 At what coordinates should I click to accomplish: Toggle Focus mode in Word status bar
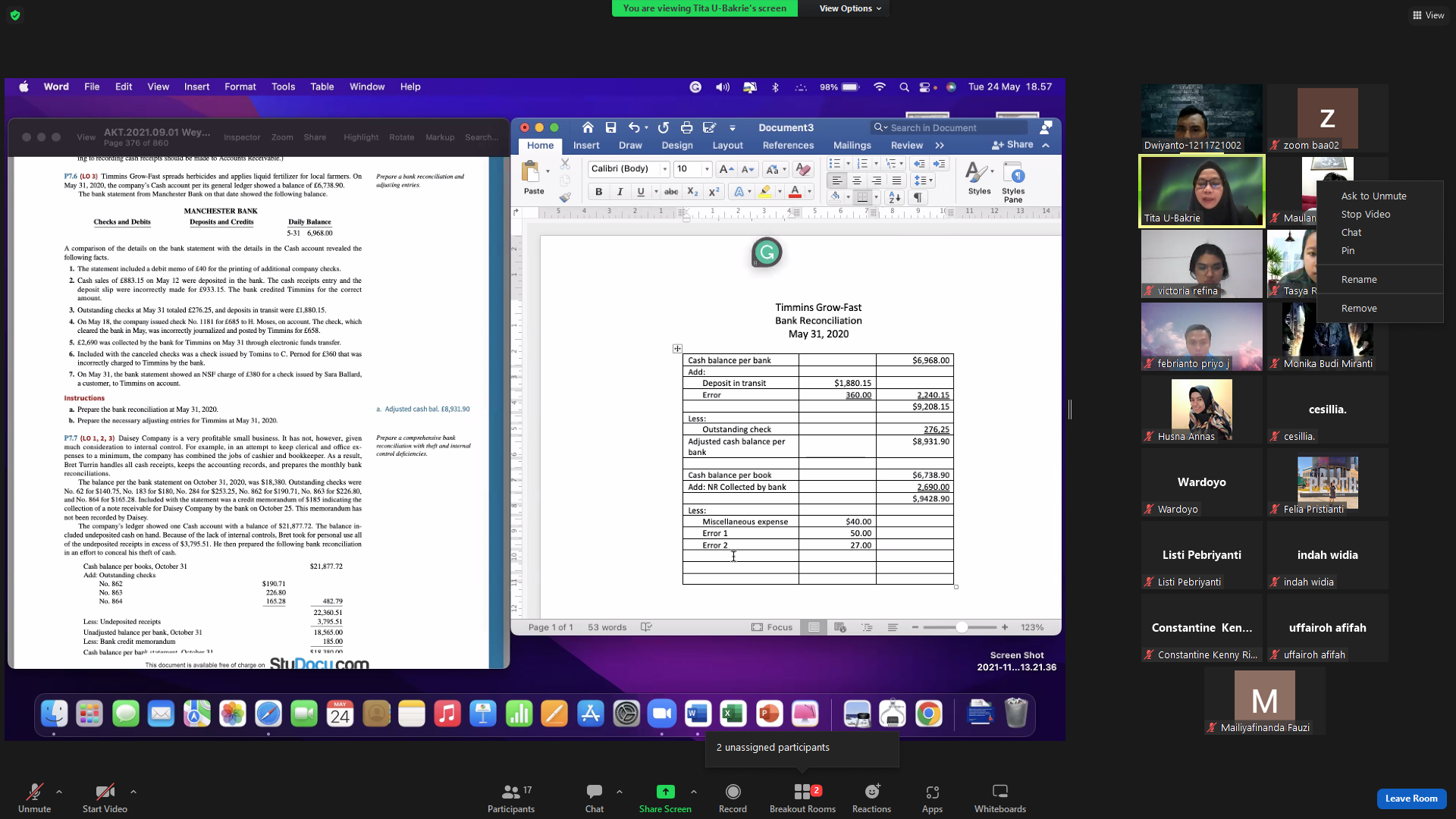tap(772, 627)
